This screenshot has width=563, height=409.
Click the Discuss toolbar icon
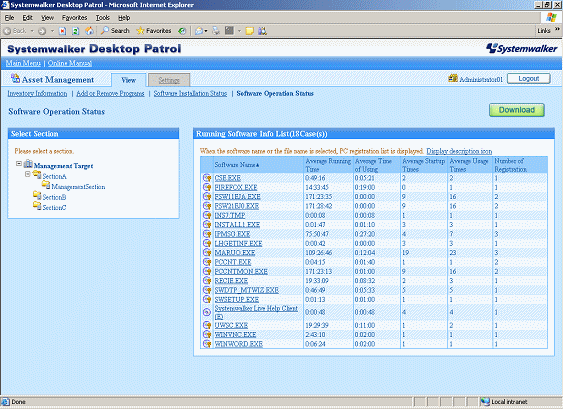coord(250,31)
